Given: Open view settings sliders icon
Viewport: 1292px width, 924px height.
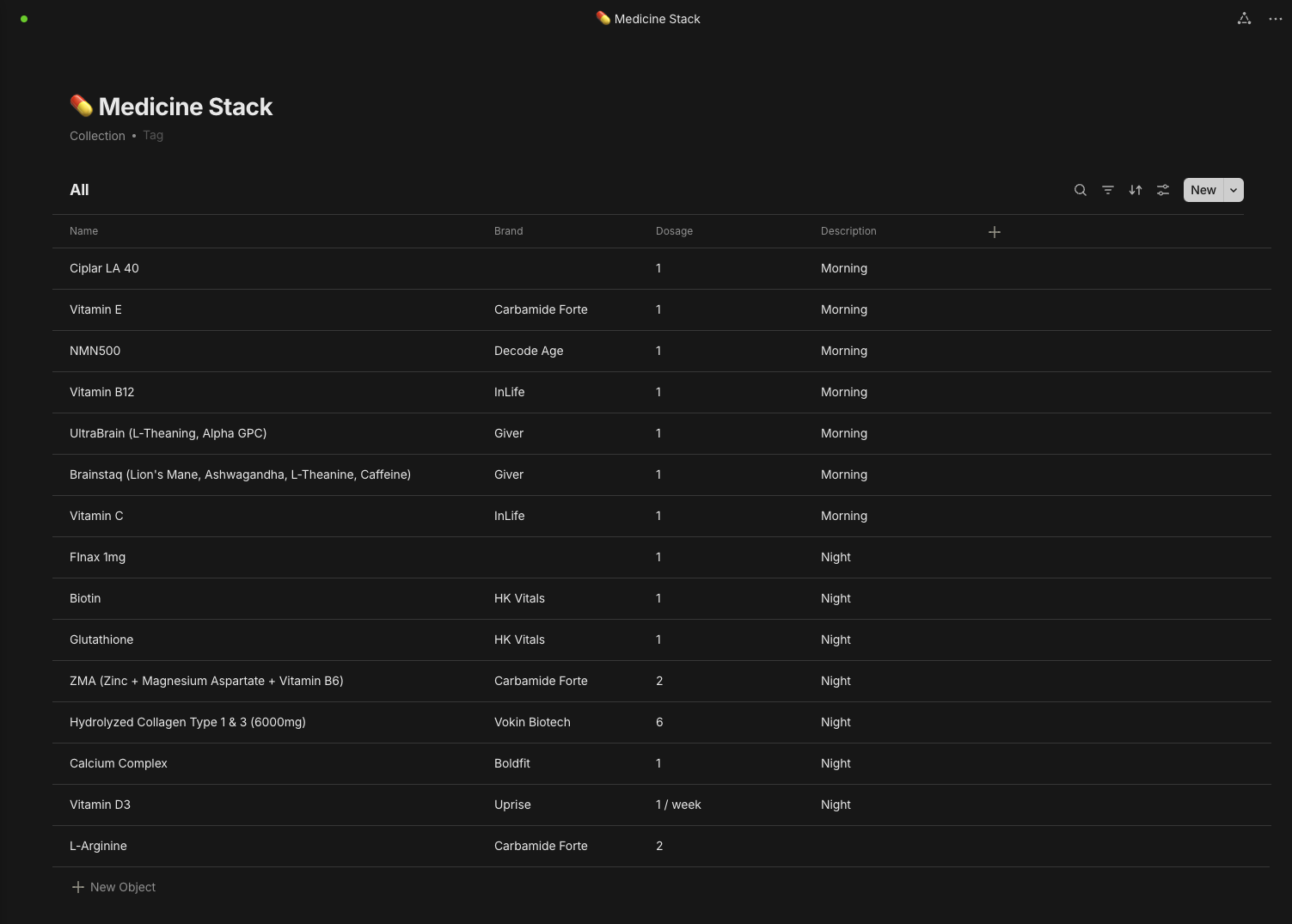Looking at the screenshot, I should point(1163,190).
